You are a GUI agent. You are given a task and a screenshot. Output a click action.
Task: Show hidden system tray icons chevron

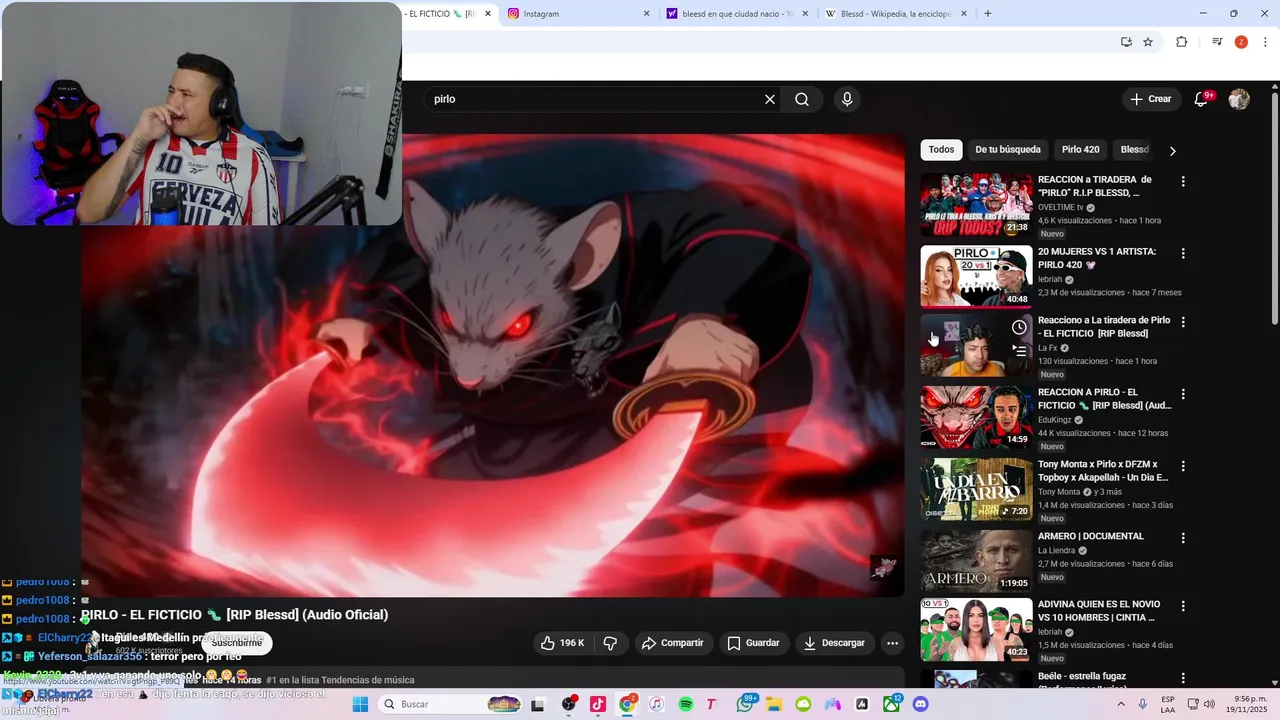point(1121,704)
